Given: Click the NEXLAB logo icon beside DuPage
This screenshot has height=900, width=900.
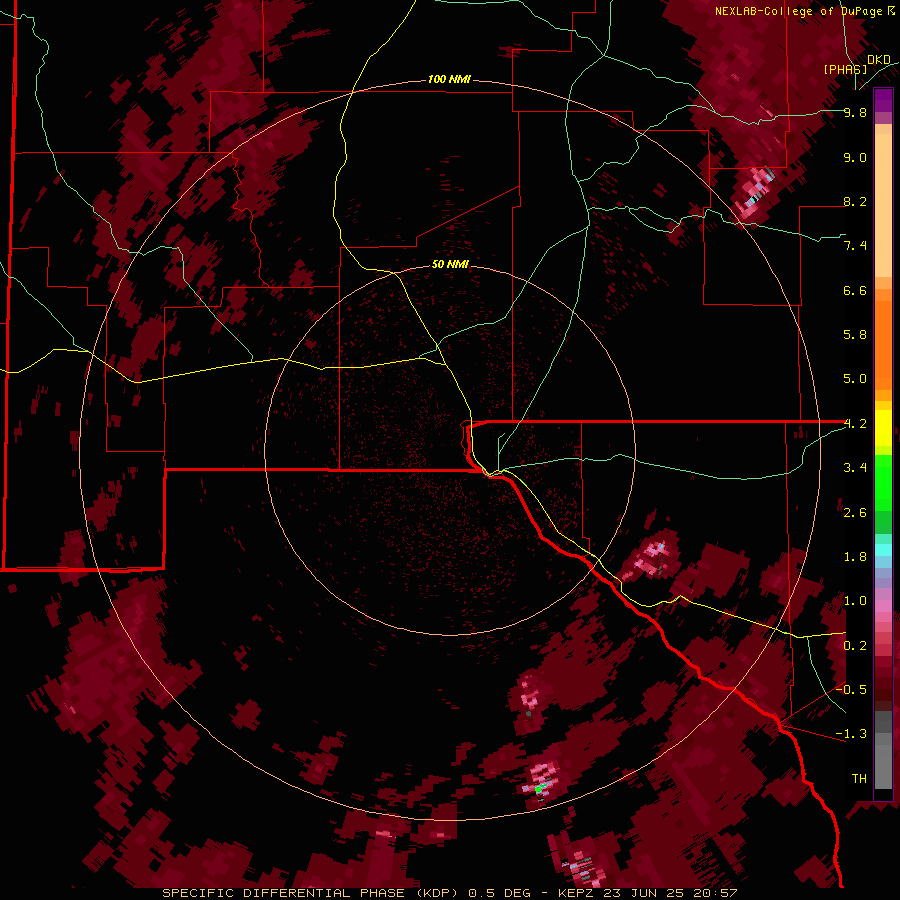Looking at the screenshot, I should pos(891,11).
